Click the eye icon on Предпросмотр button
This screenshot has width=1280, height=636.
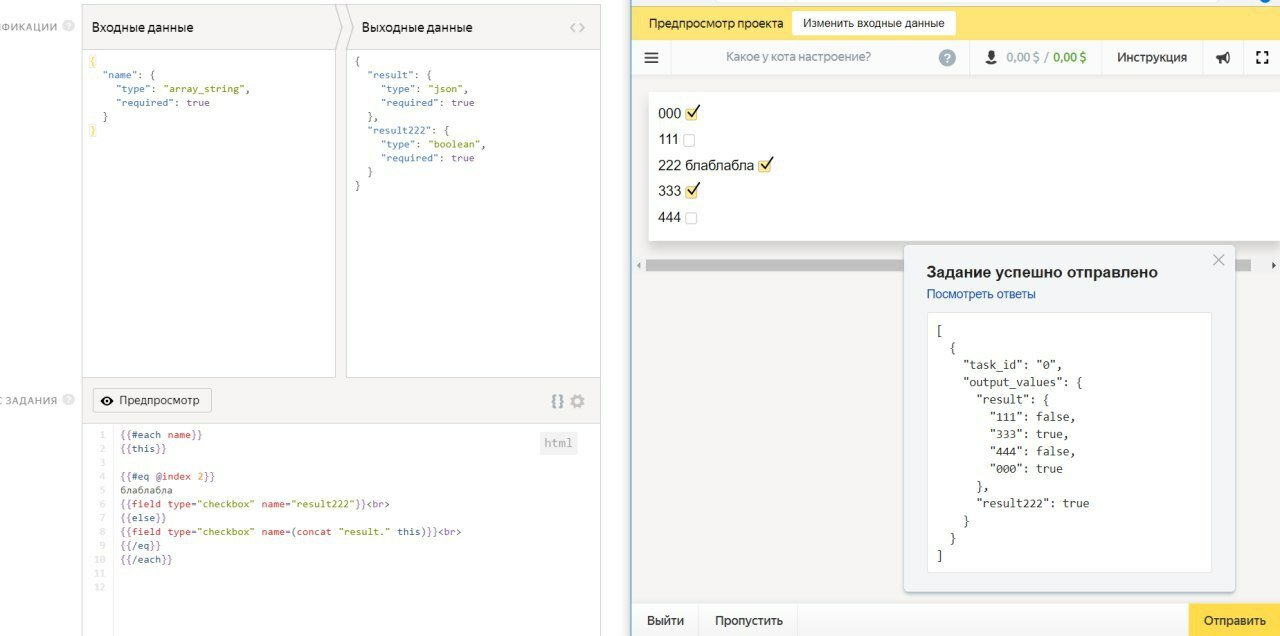107,400
